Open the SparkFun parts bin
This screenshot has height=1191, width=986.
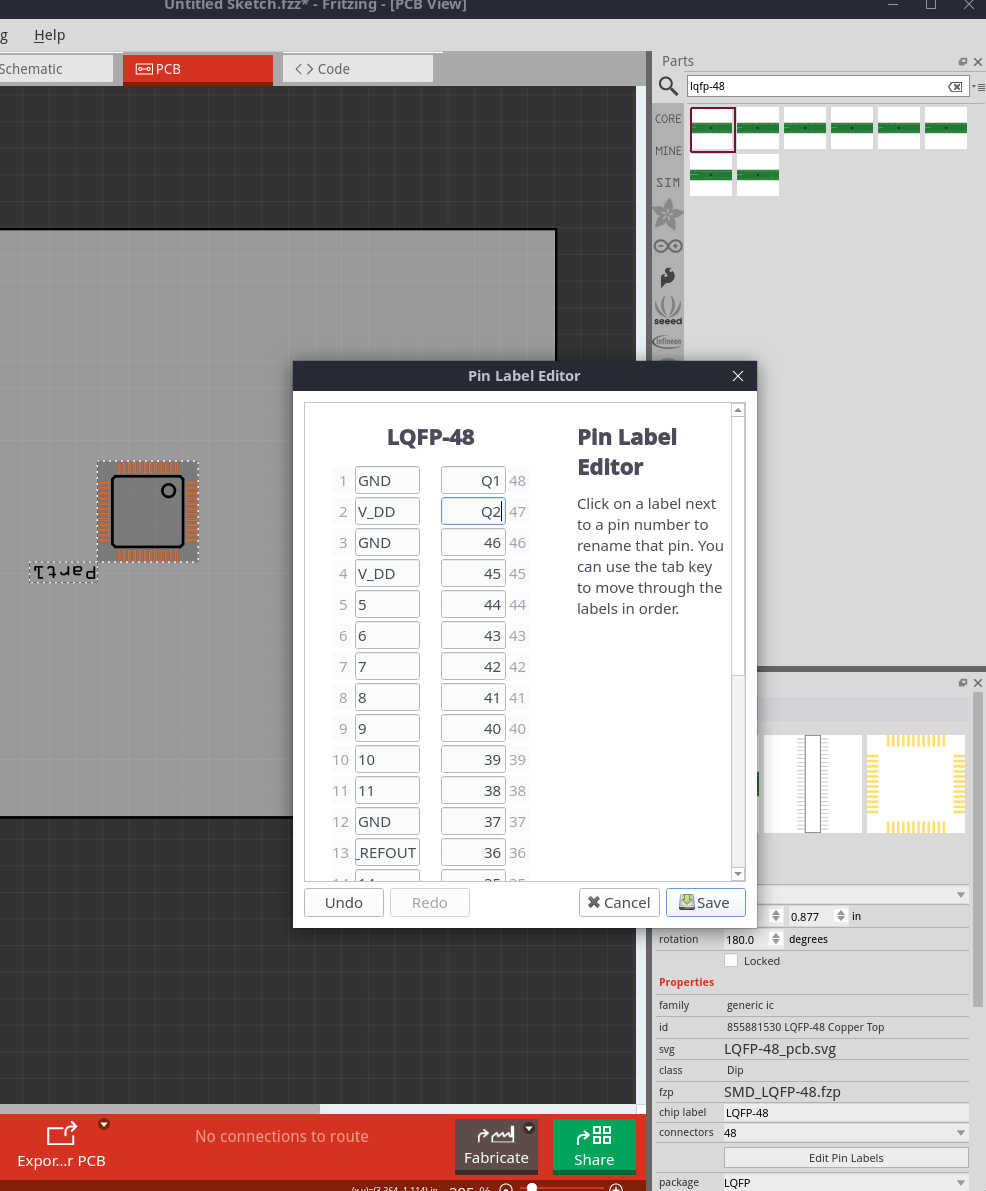coord(668,277)
